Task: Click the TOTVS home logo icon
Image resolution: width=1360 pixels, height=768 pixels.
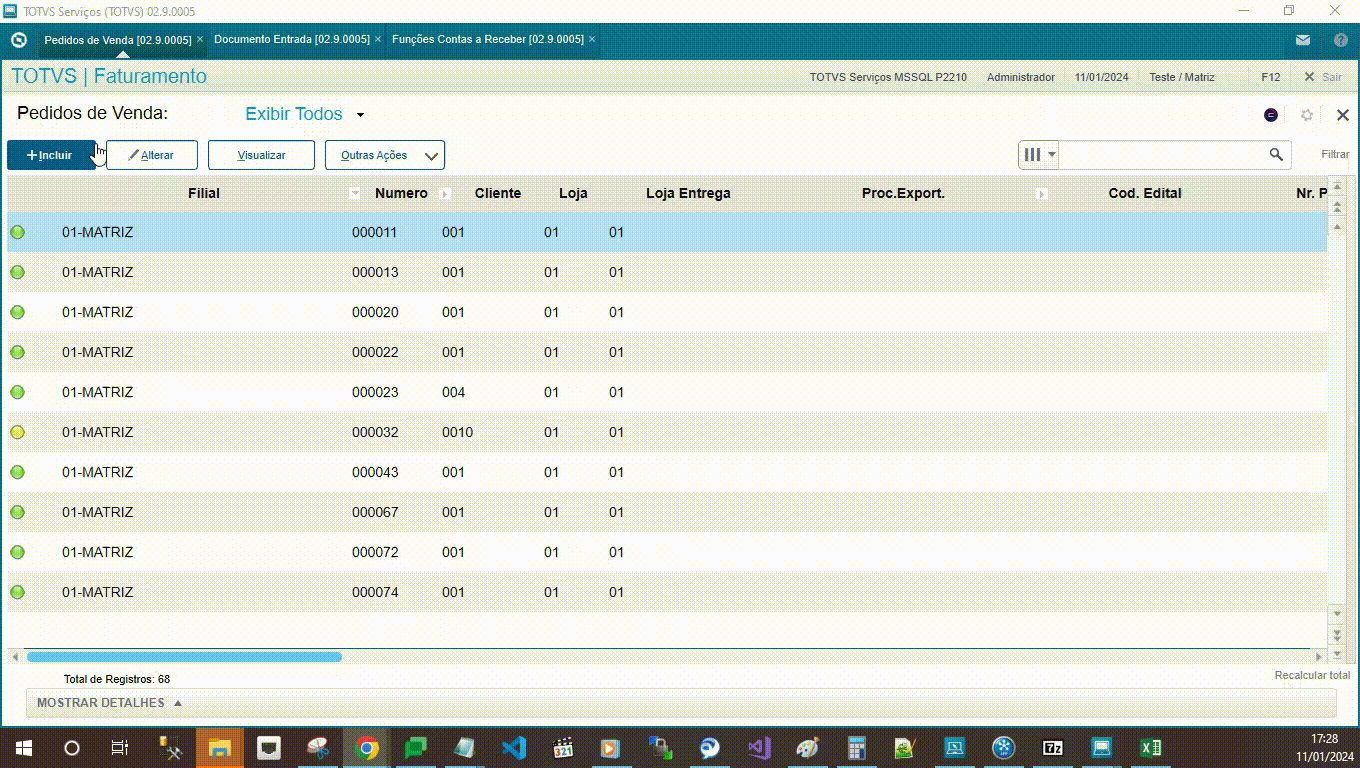Action: tap(18, 40)
